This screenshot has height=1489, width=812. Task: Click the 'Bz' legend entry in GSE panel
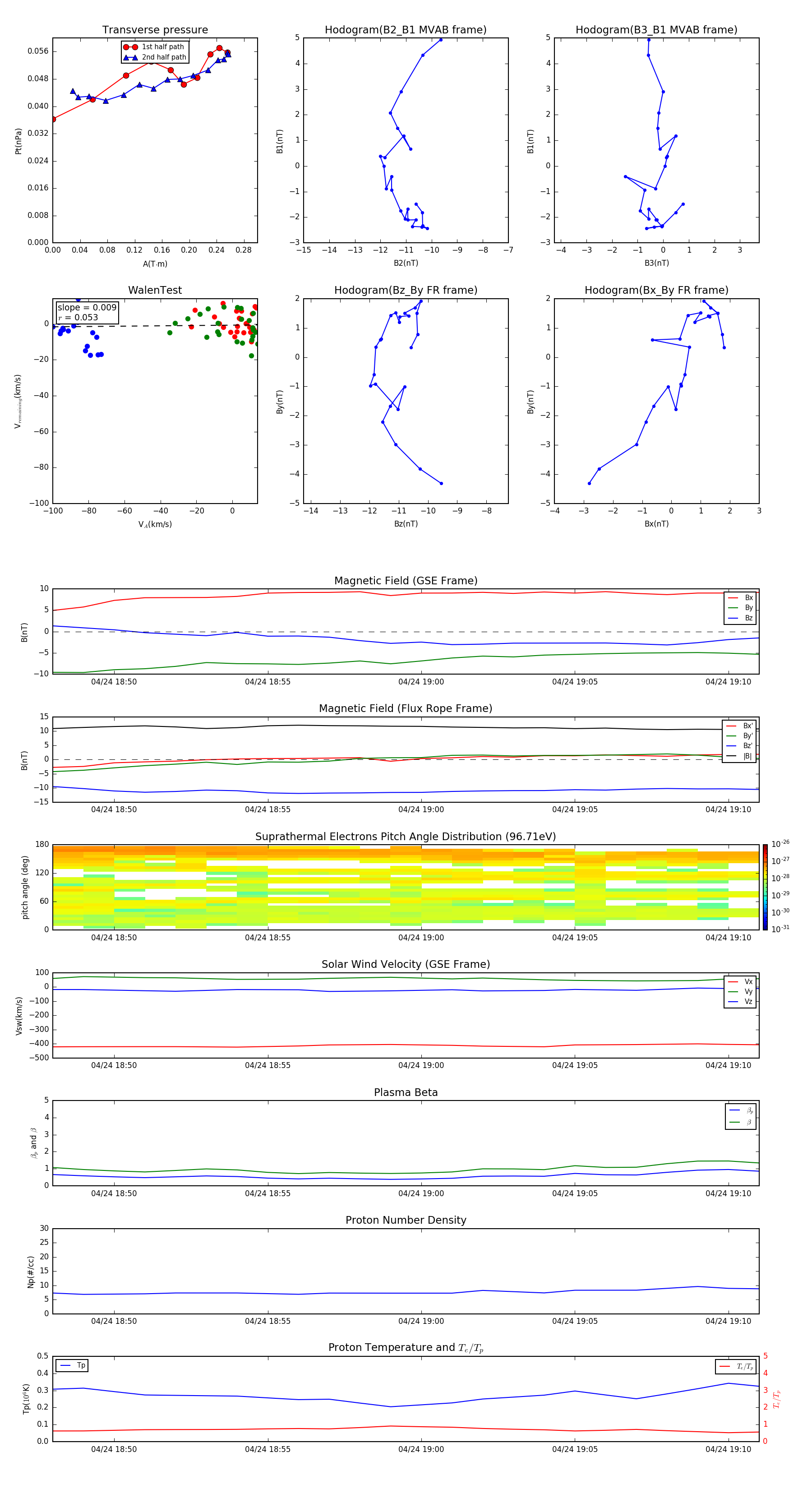(x=740, y=618)
